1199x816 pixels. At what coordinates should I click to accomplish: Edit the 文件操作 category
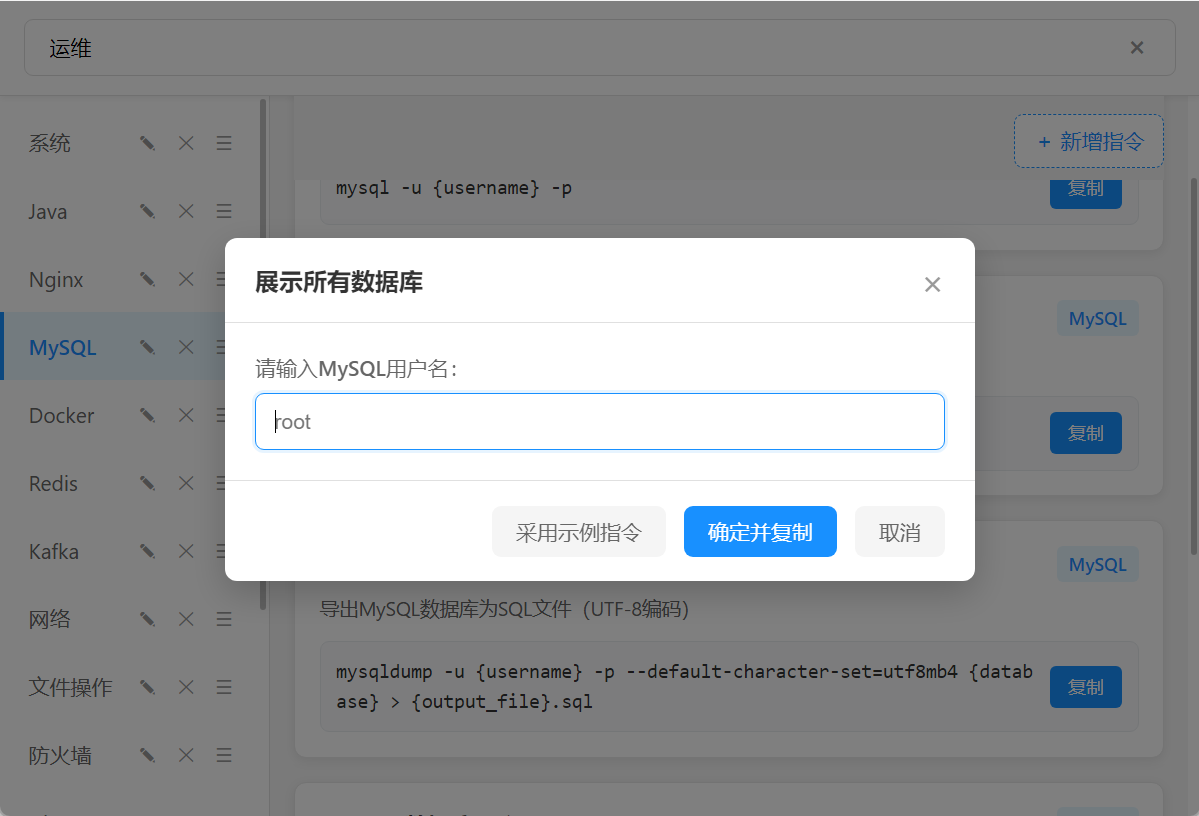148,687
